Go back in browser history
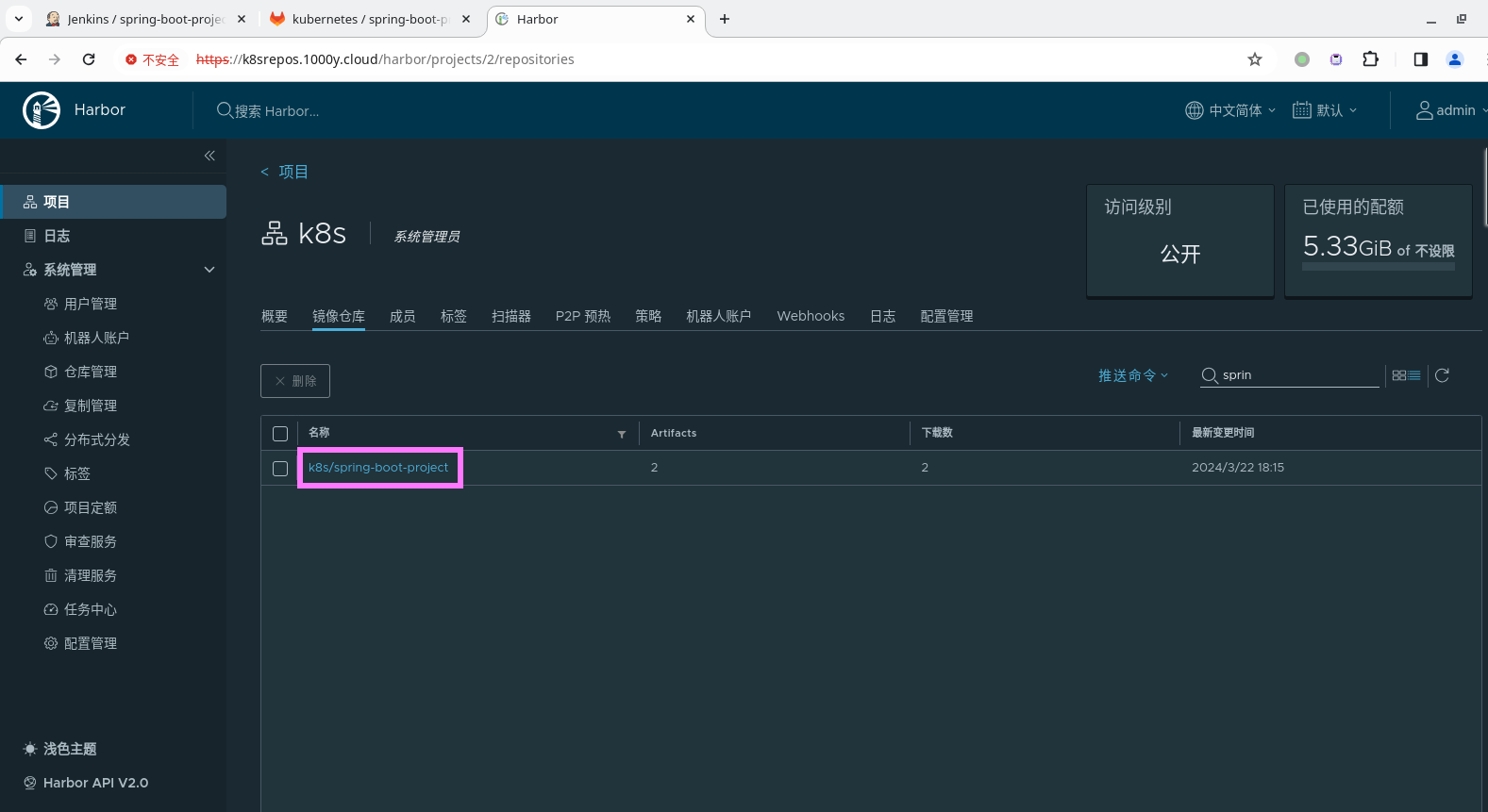The width and height of the screenshot is (1488, 812). click(21, 59)
